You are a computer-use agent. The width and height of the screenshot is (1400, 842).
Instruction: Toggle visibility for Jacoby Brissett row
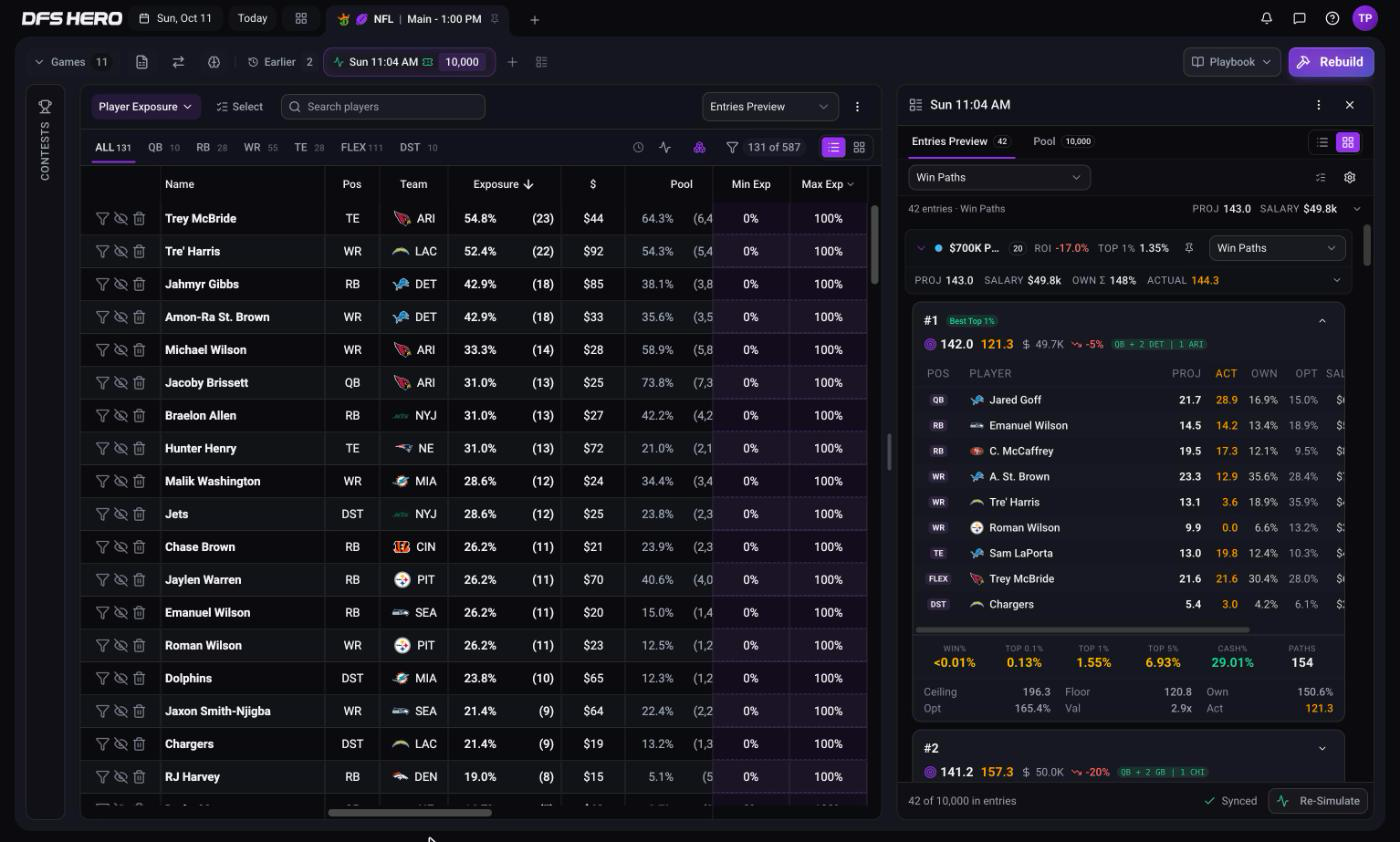click(120, 383)
